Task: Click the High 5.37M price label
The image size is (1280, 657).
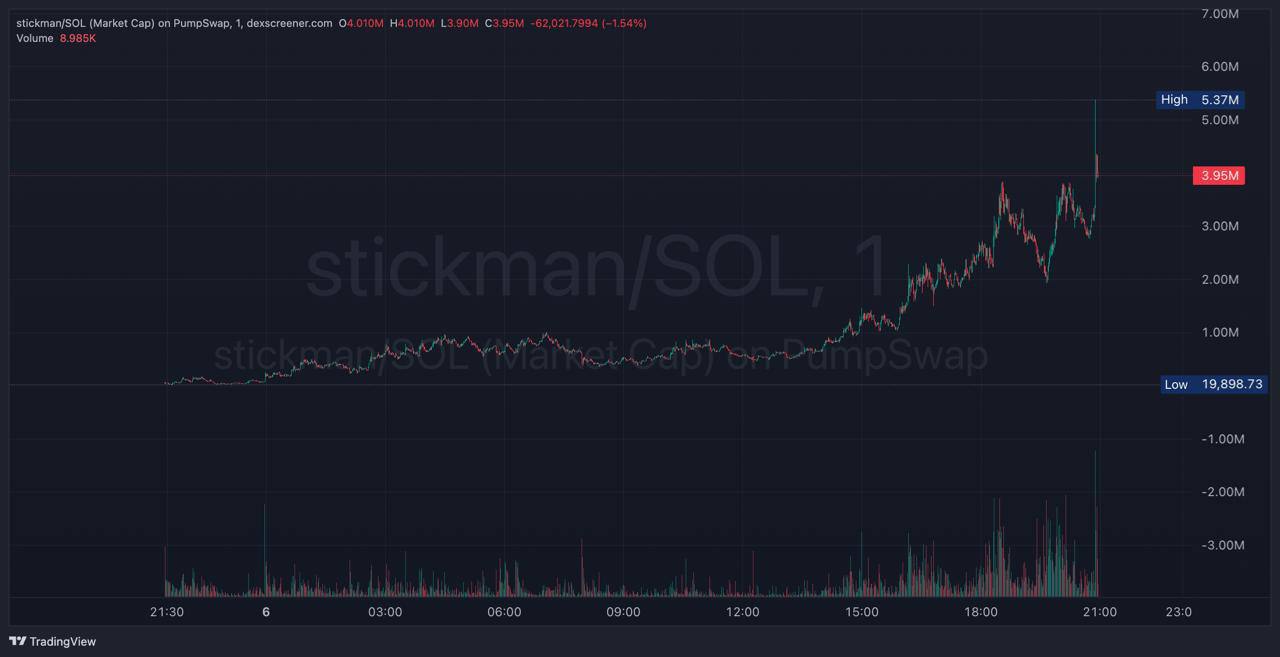Action: (x=1200, y=100)
